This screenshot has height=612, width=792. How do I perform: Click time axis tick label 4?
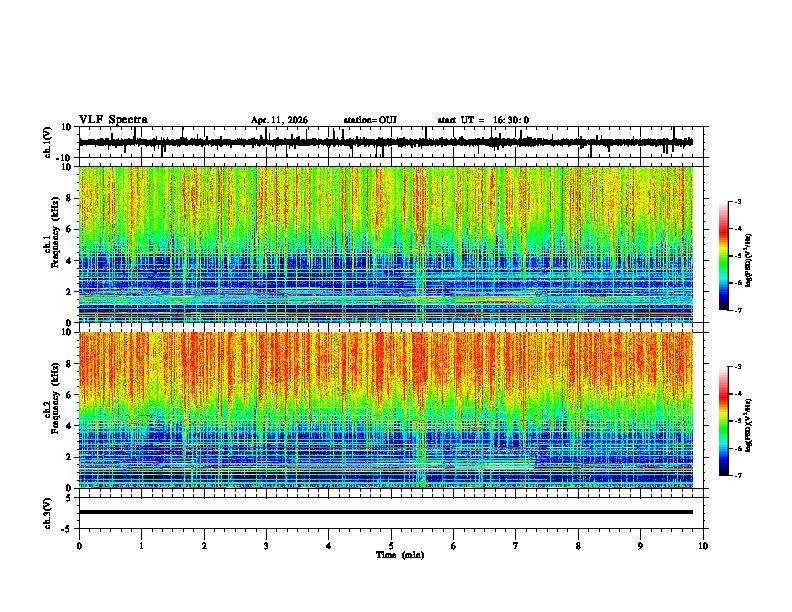coord(329,546)
